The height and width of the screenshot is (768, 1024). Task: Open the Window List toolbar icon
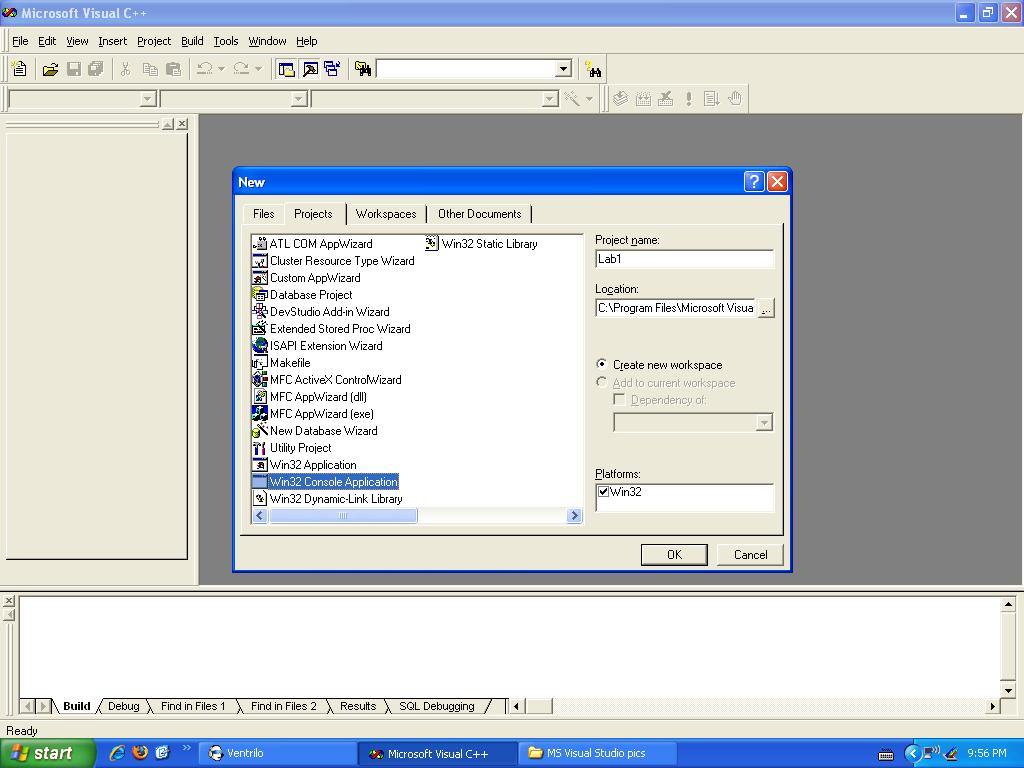332,69
